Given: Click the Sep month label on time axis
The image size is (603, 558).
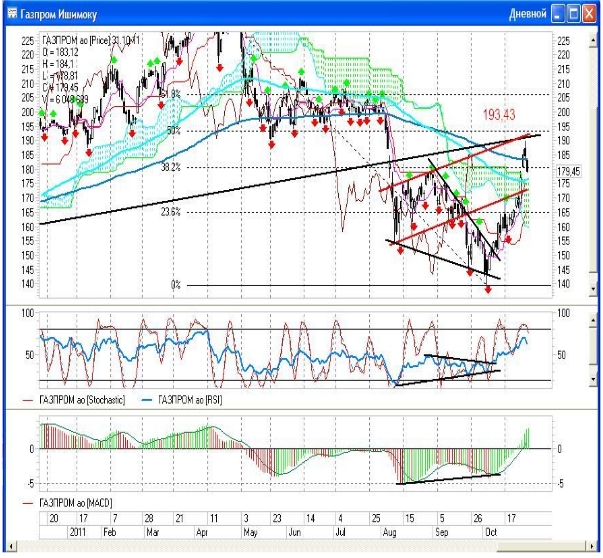Looking at the screenshot, I should point(442,532).
